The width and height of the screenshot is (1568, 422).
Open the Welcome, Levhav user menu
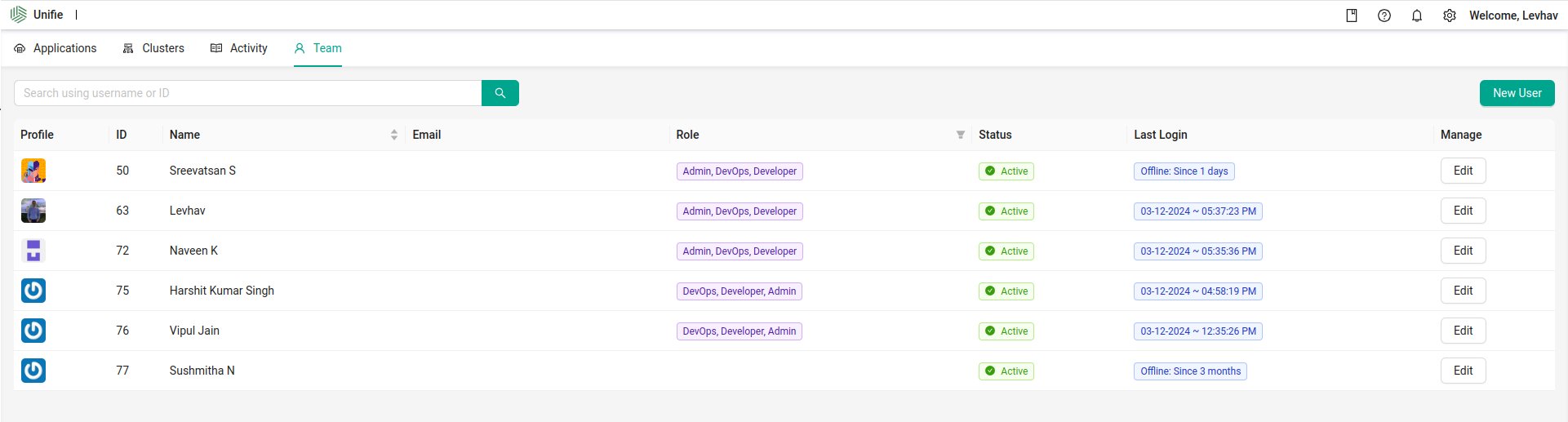coord(1513,16)
